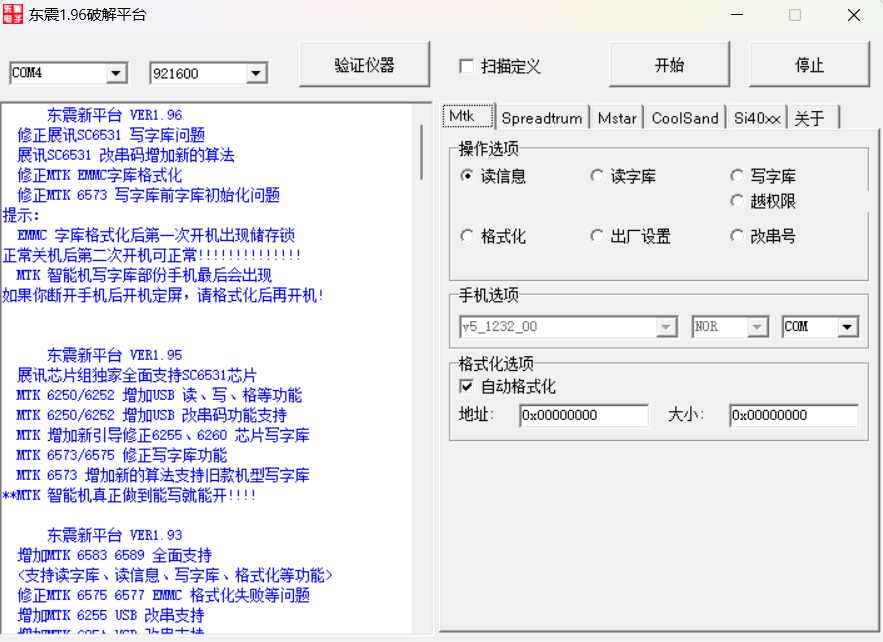Click log line 修正MTK 6573 写字库前字库初始化问题
Image resolution: width=883 pixels, height=642 pixels.
click(149, 195)
